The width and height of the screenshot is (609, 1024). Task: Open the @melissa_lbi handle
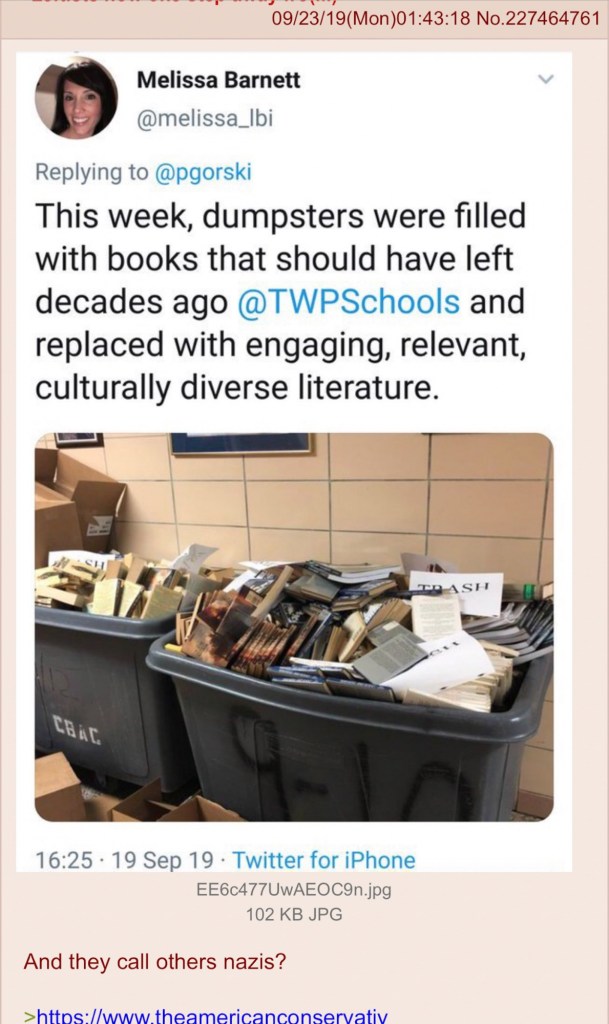[x=205, y=119]
